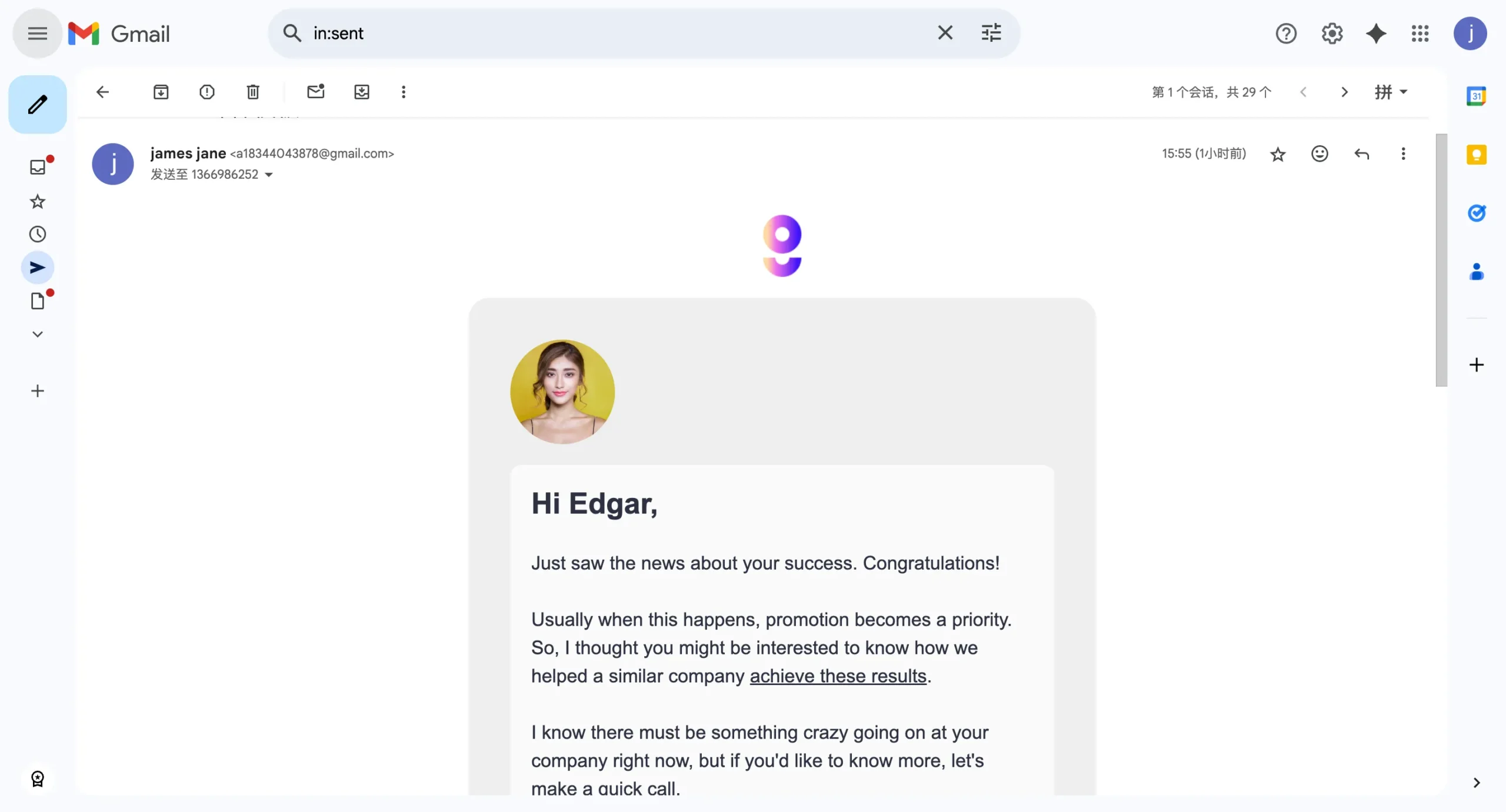Open the 'achieve these results' link

(838, 676)
